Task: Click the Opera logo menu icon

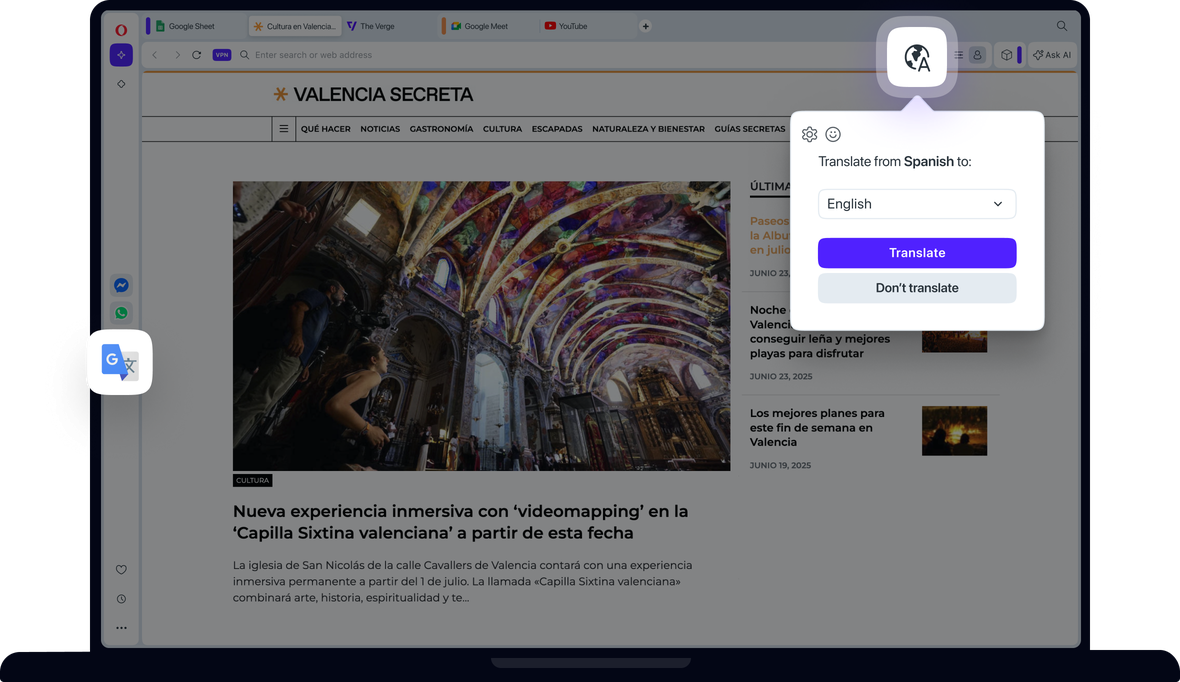Action: tap(121, 30)
